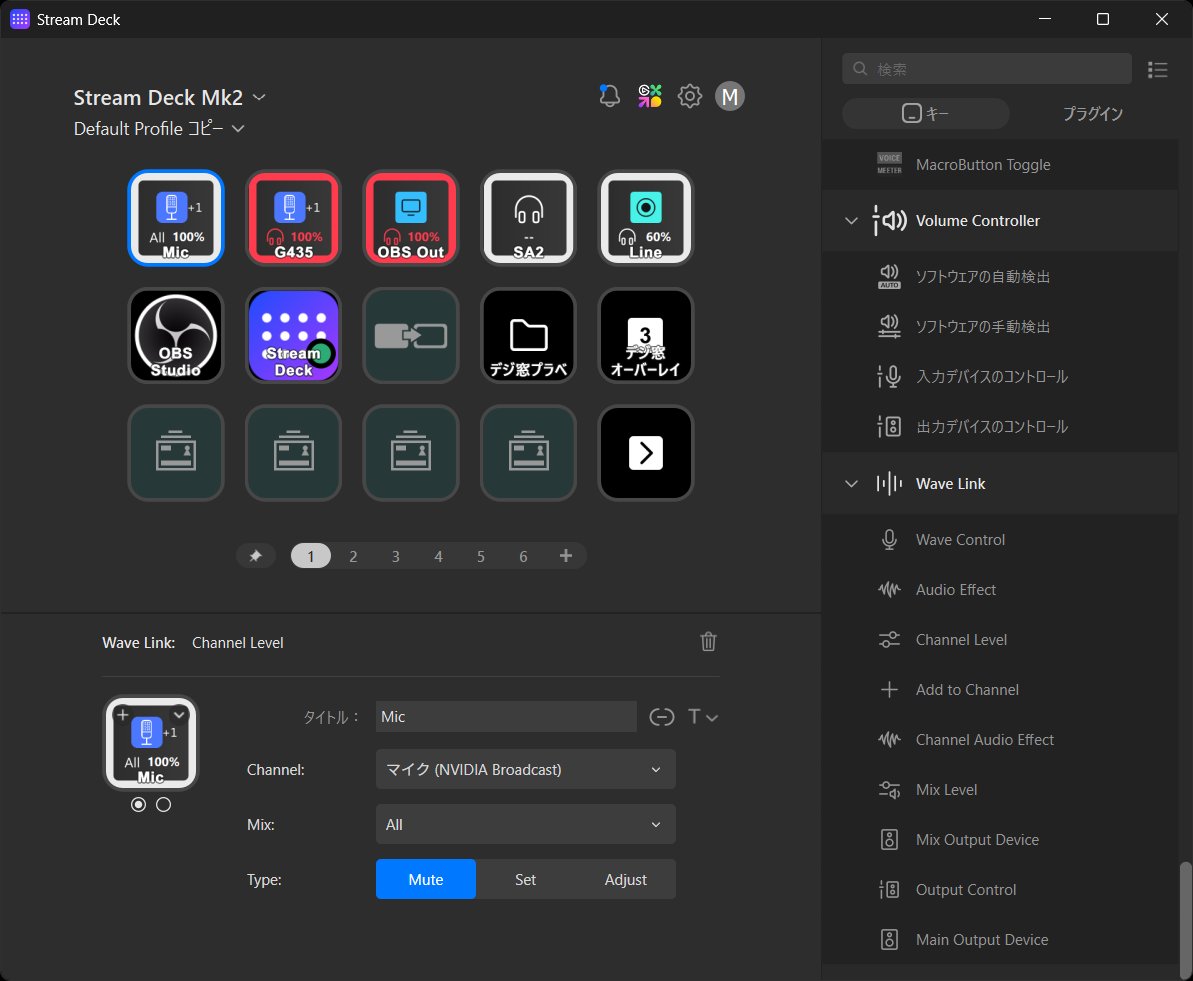Select the G435 key

pyautogui.click(x=294, y=218)
